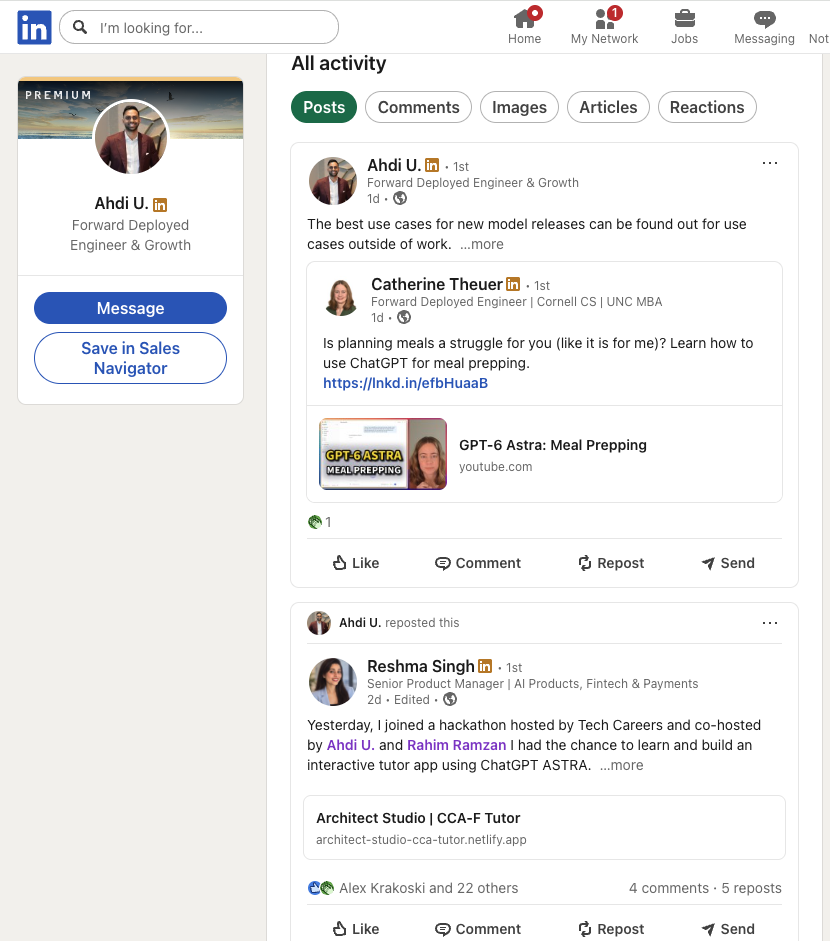Click globe icon on Reshma Singh's post
The image size is (830, 941).
(x=450, y=699)
